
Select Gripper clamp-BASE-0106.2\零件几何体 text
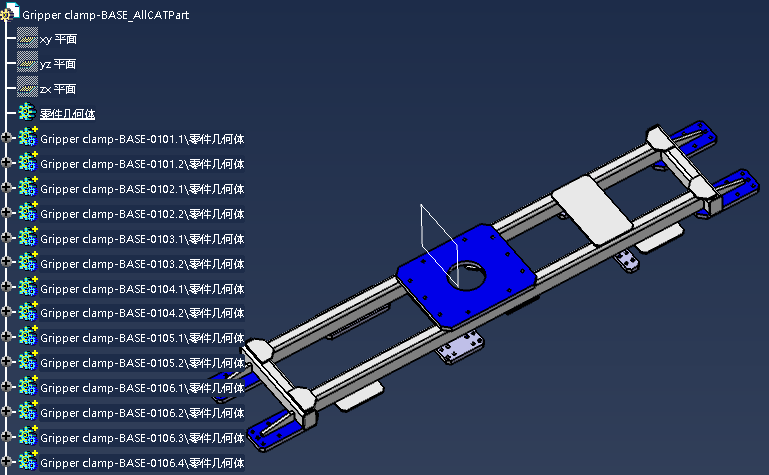142,413
